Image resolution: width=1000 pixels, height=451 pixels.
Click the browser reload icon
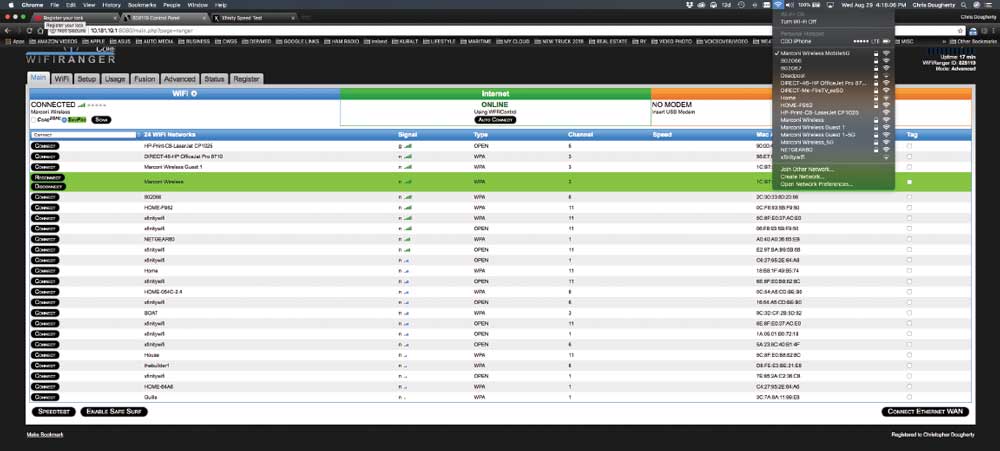(29, 30)
